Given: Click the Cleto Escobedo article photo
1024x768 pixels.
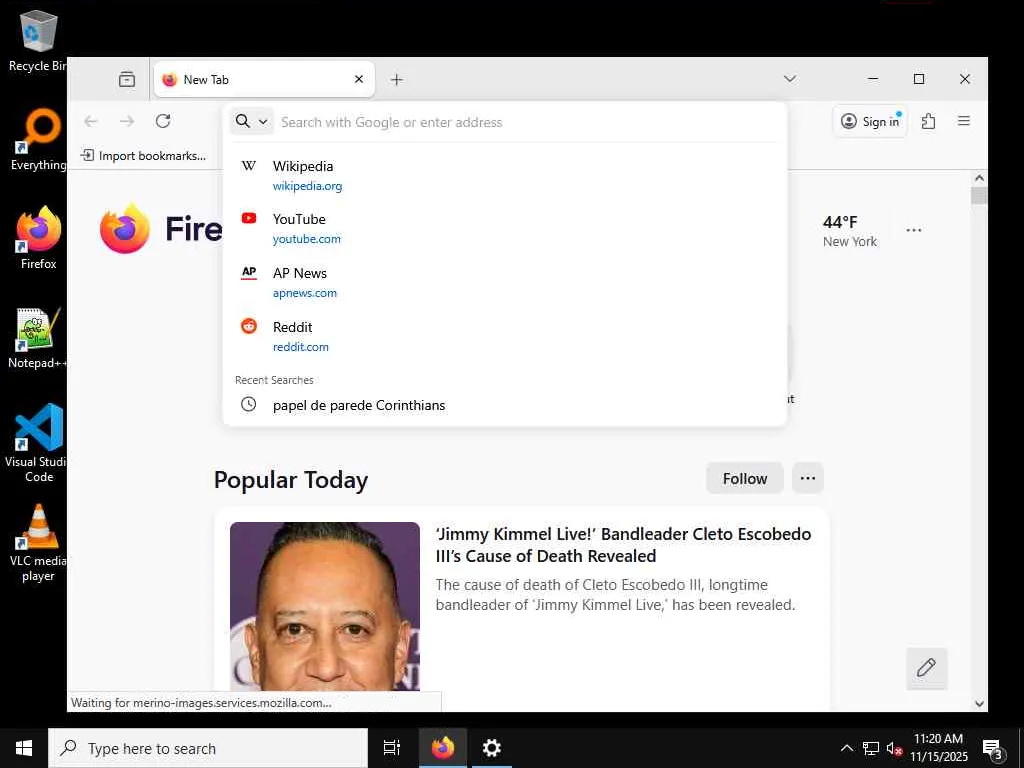Looking at the screenshot, I should coord(325,606).
